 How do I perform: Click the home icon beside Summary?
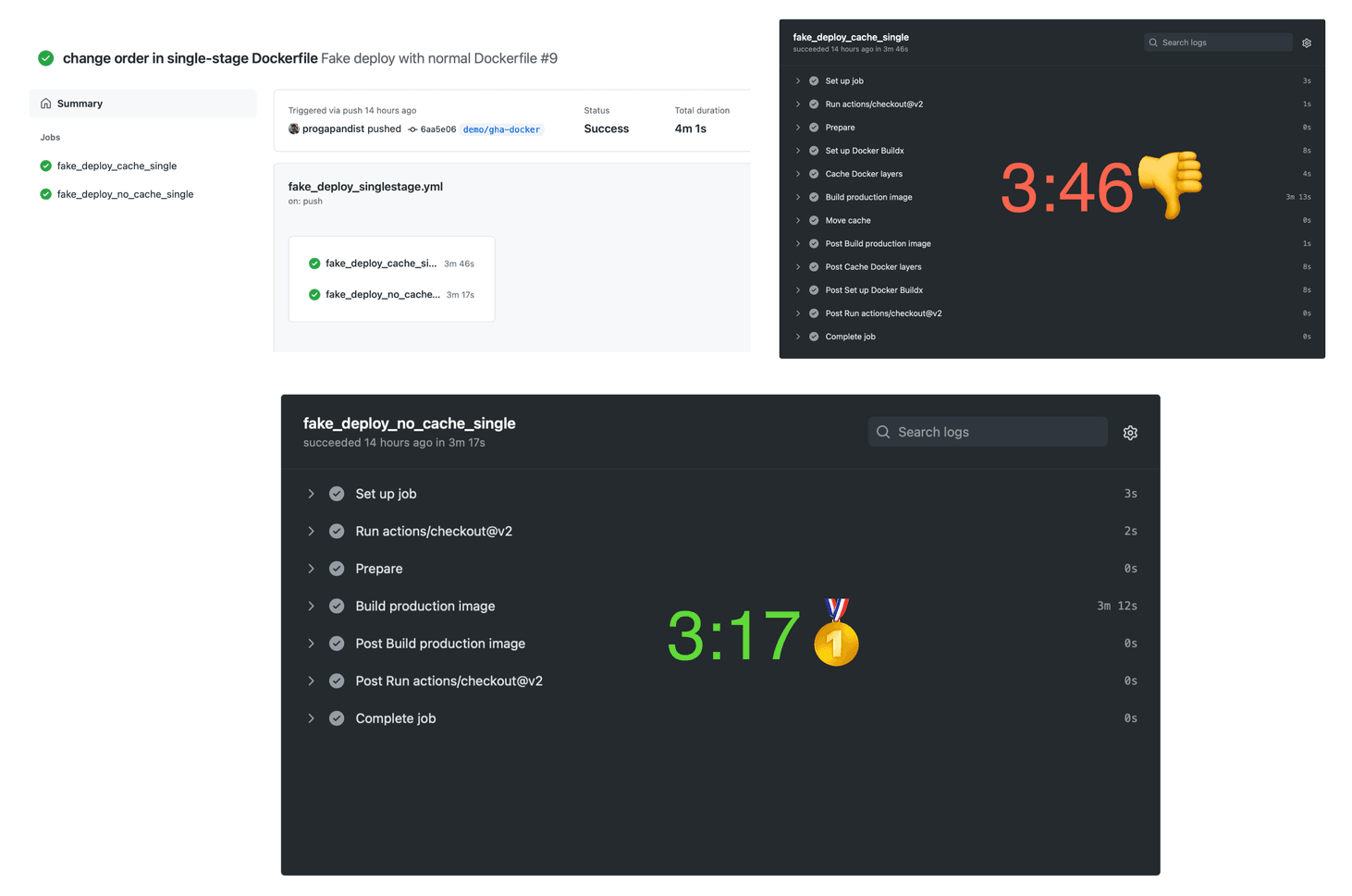coord(45,104)
